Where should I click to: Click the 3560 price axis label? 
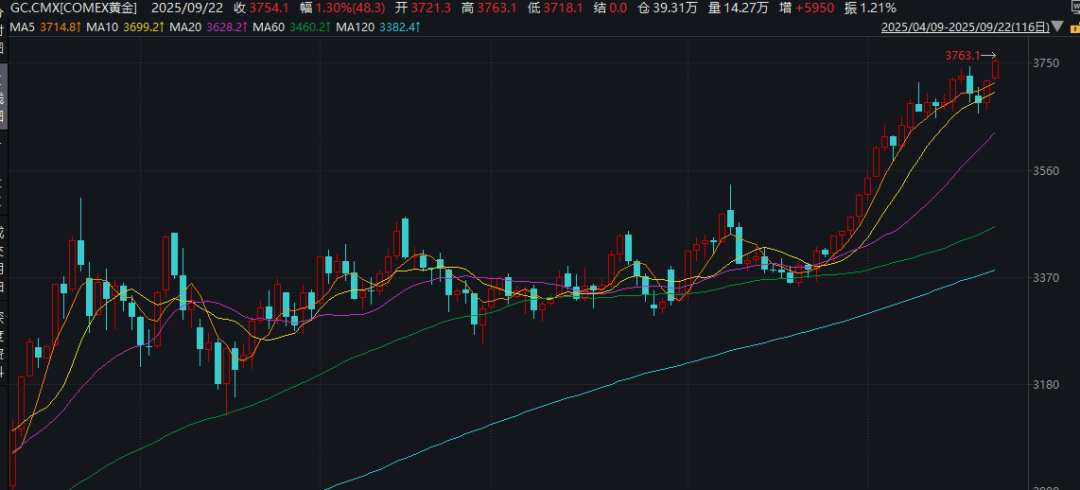coord(1045,171)
